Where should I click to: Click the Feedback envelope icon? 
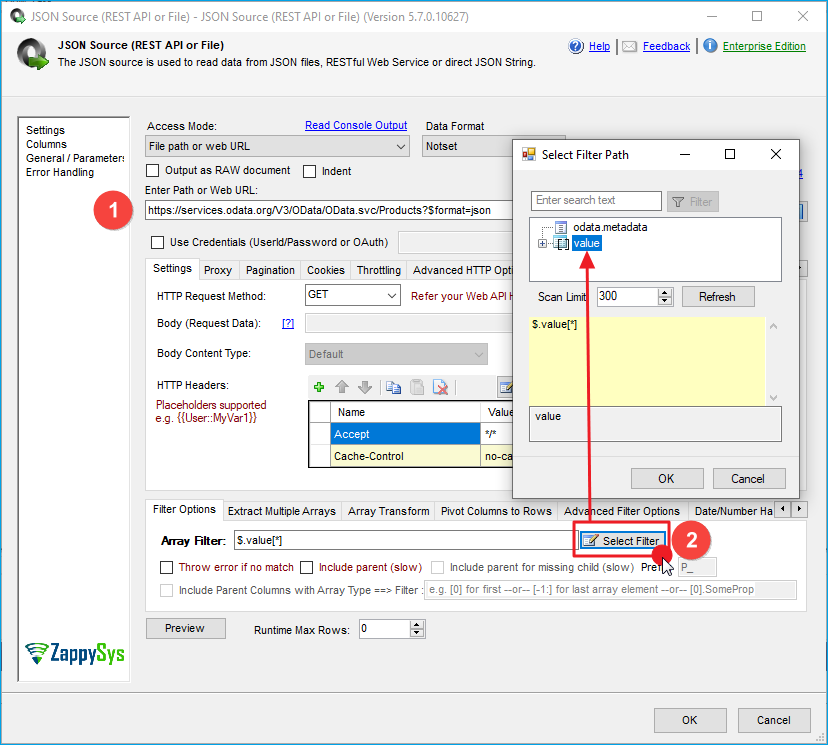click(x=629, y=46)
